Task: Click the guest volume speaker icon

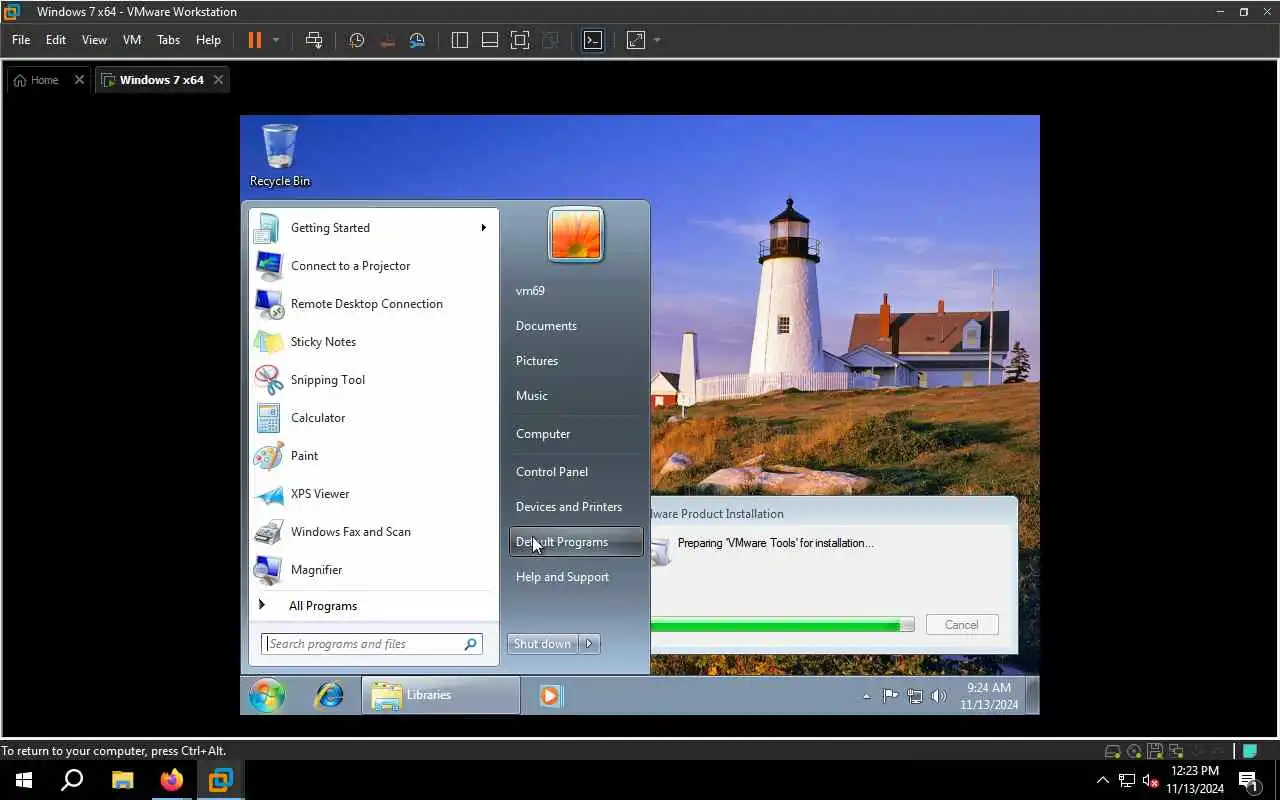Action: pos(938,696)
